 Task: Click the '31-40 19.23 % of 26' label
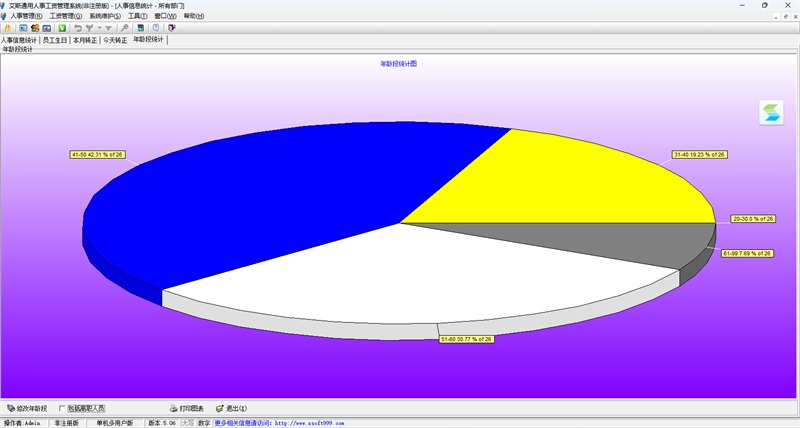[699, 155]
